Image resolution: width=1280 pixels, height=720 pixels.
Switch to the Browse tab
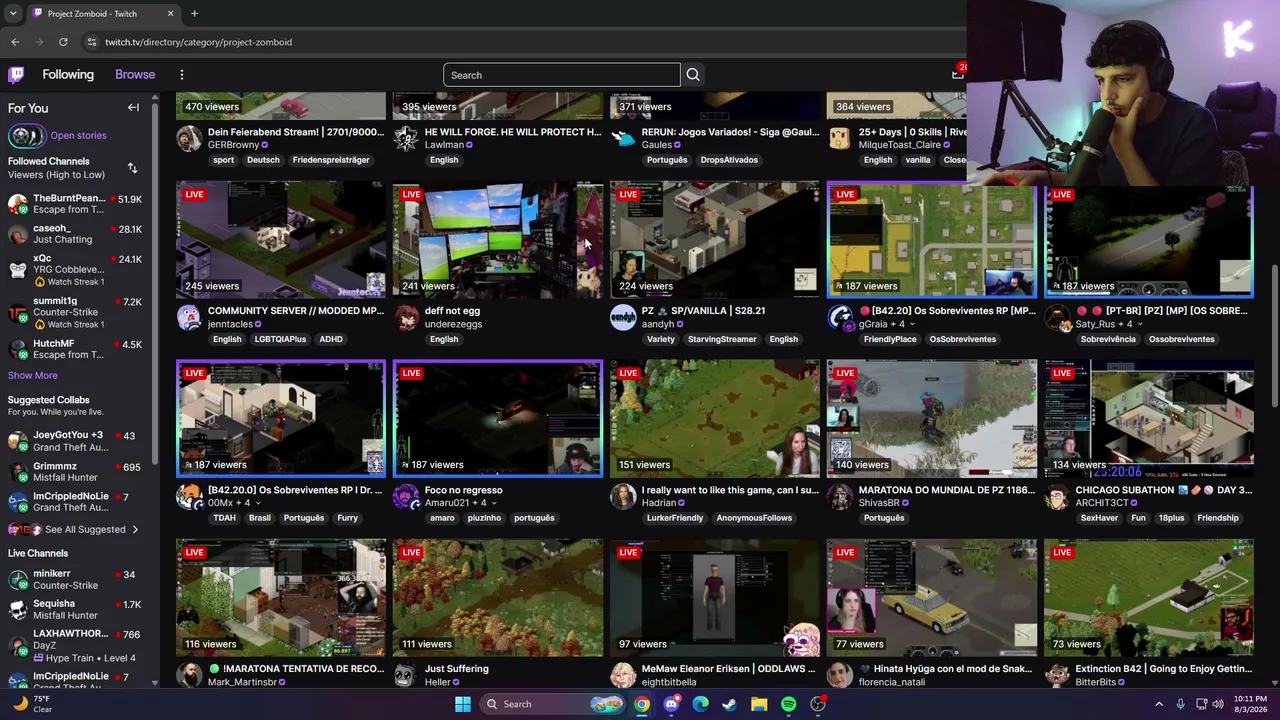click(x=135, y=75)
